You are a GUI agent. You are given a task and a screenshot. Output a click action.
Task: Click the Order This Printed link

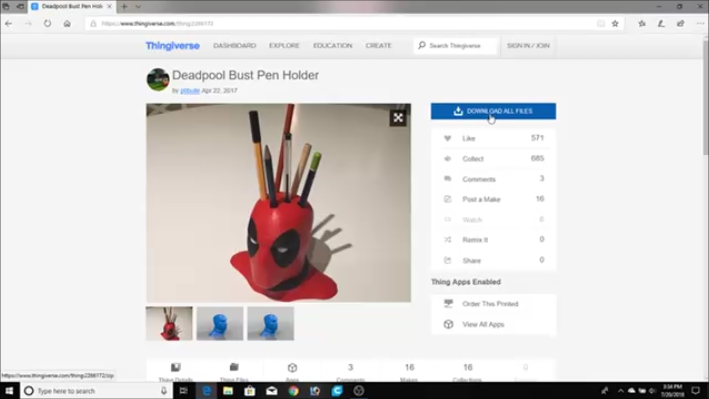[x=490, y=304]
